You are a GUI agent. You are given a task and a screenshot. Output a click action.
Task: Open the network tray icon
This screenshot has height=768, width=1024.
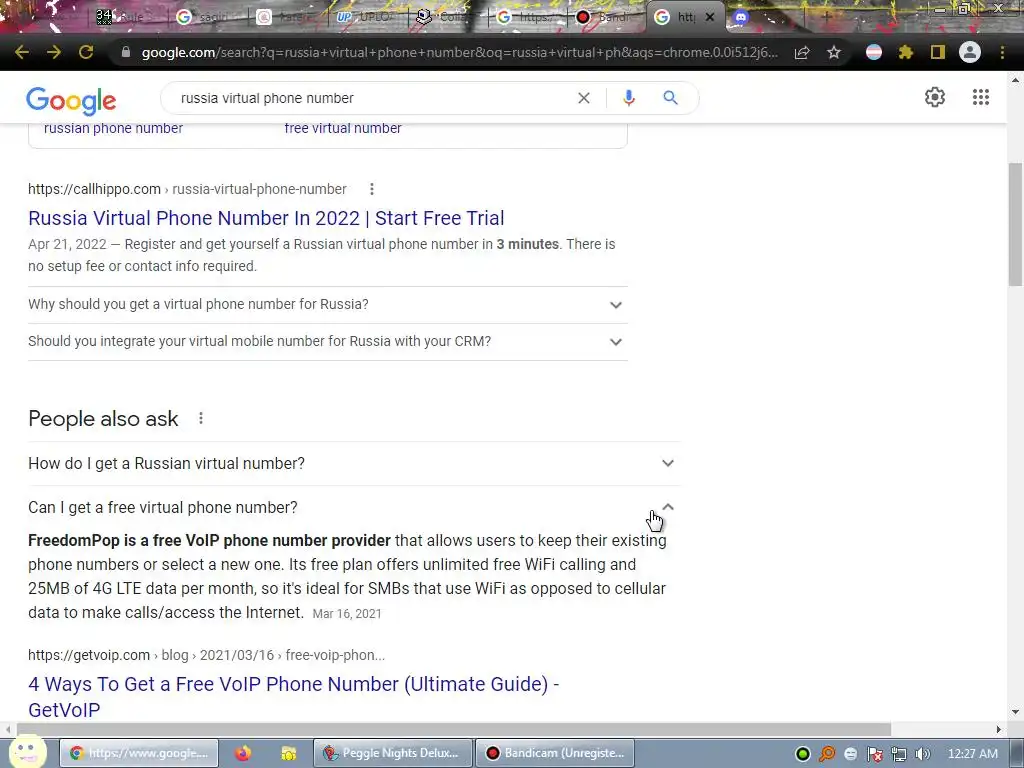[x=899, y=754]
